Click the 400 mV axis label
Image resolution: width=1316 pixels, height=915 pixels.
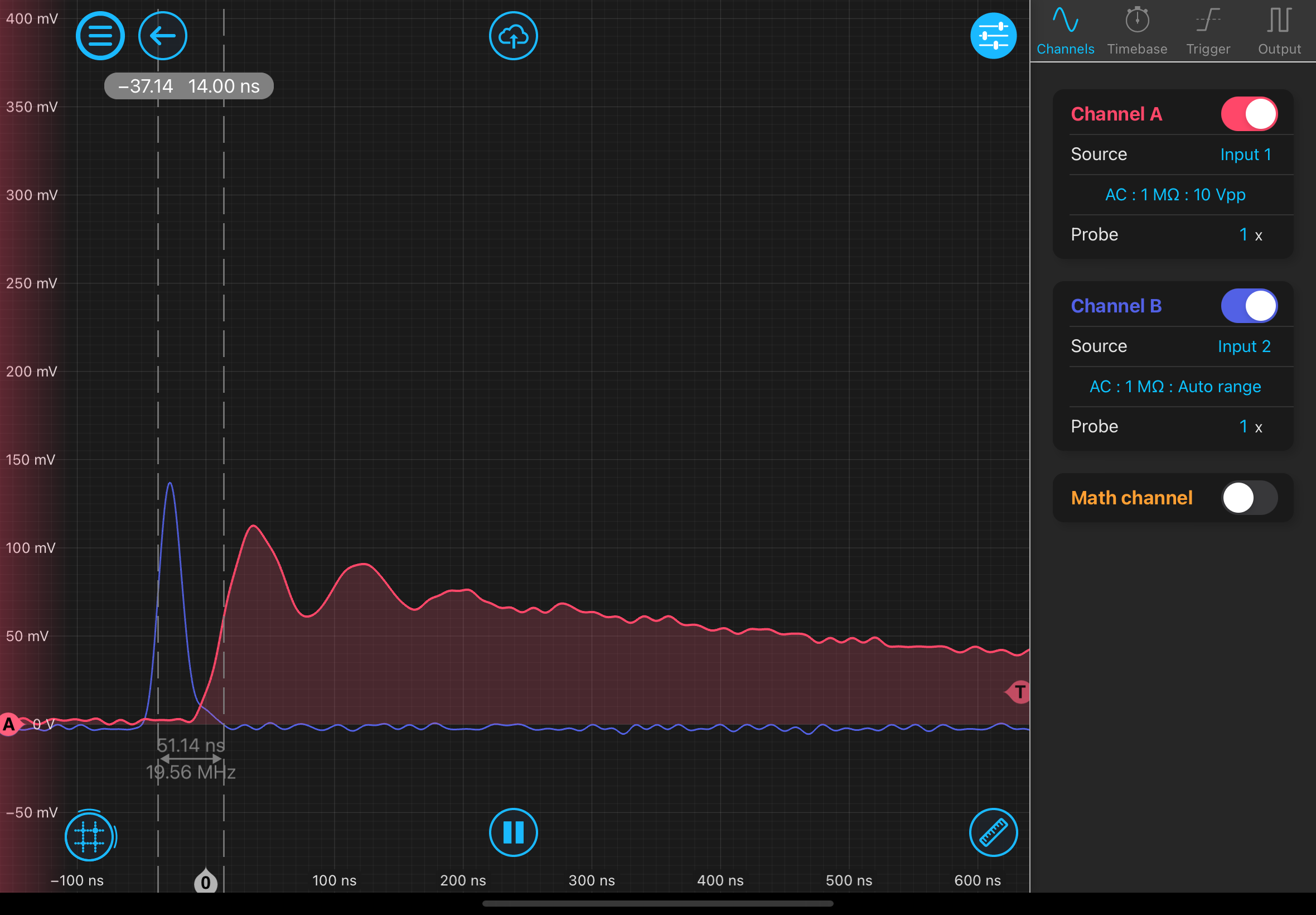[x=32, y=19]
